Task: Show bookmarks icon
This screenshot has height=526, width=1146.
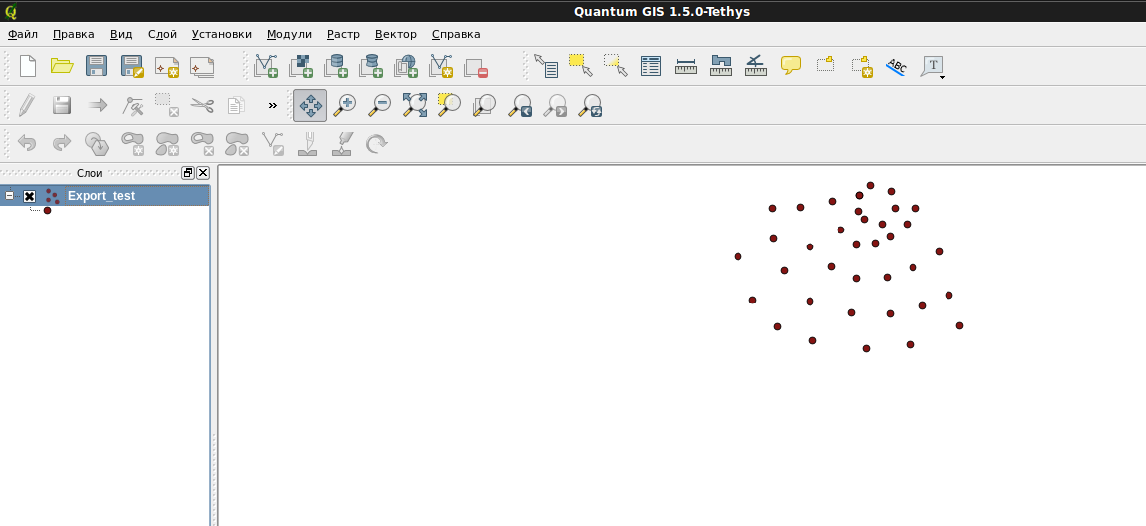Action: tap(826, 64)
